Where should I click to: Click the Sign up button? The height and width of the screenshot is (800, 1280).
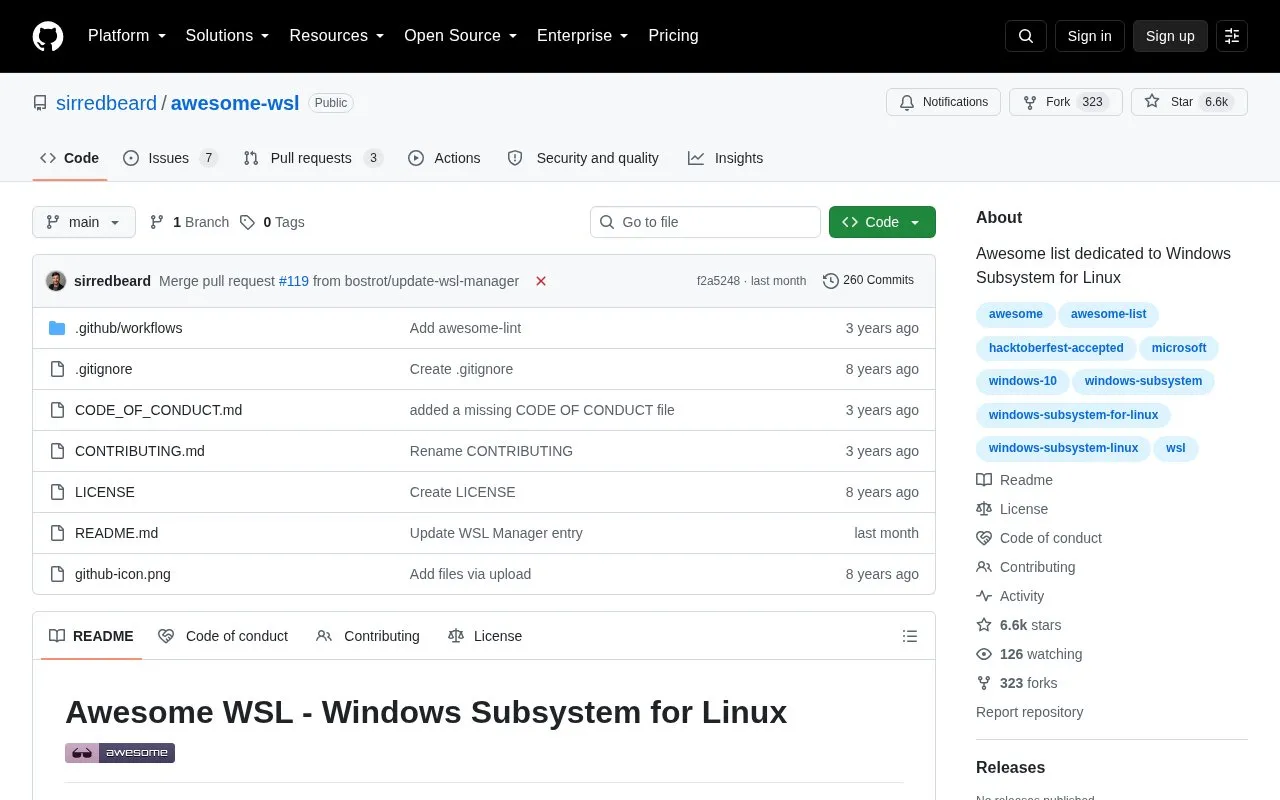click(x=1170, y=36)
